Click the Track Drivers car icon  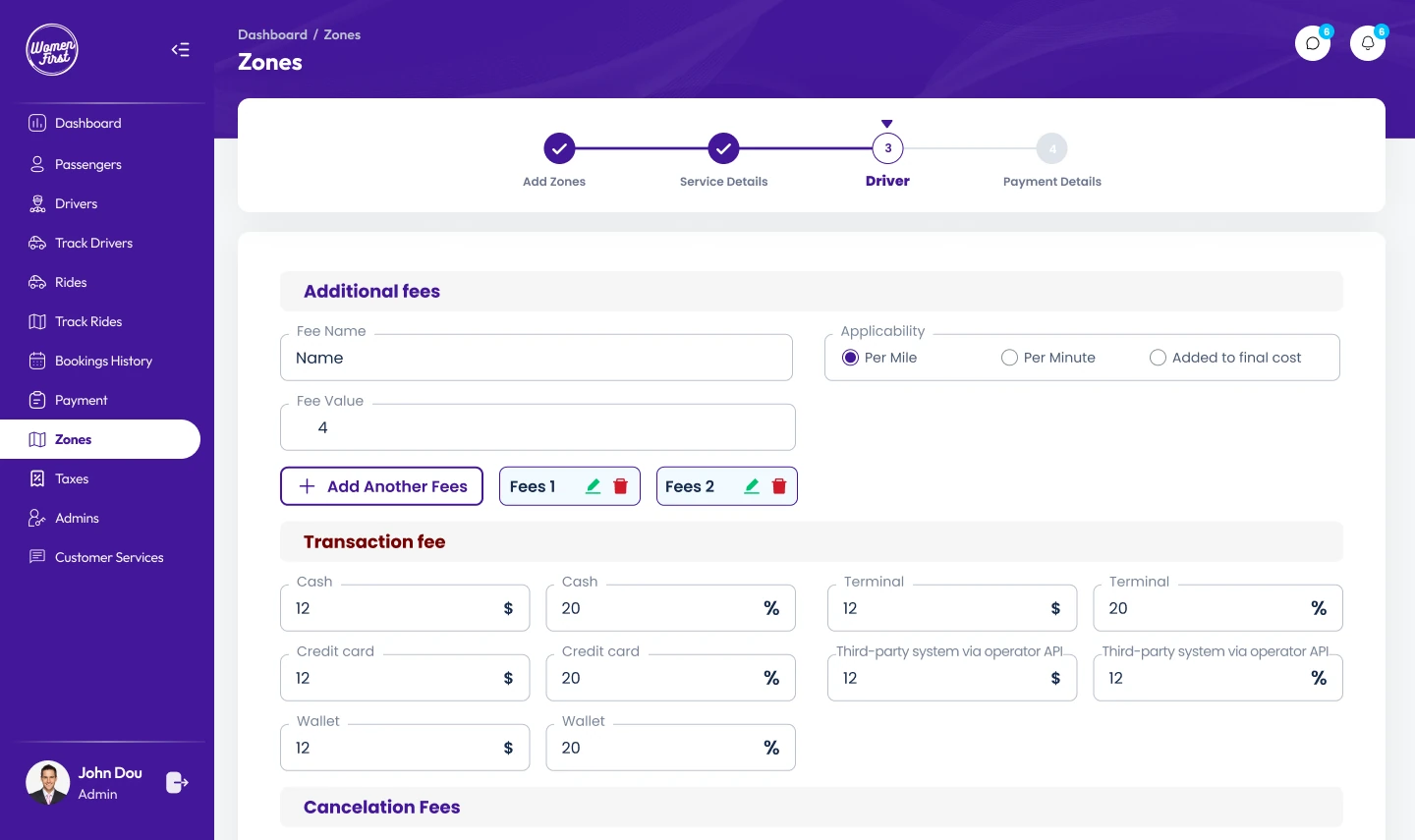point(37,243)
